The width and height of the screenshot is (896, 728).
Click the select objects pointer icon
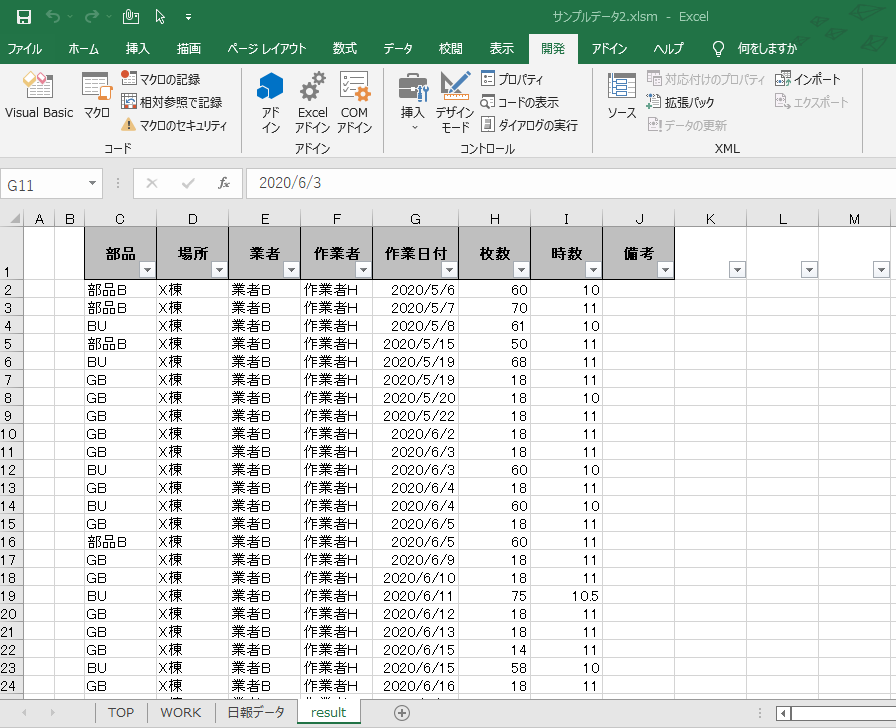(161, 17)
